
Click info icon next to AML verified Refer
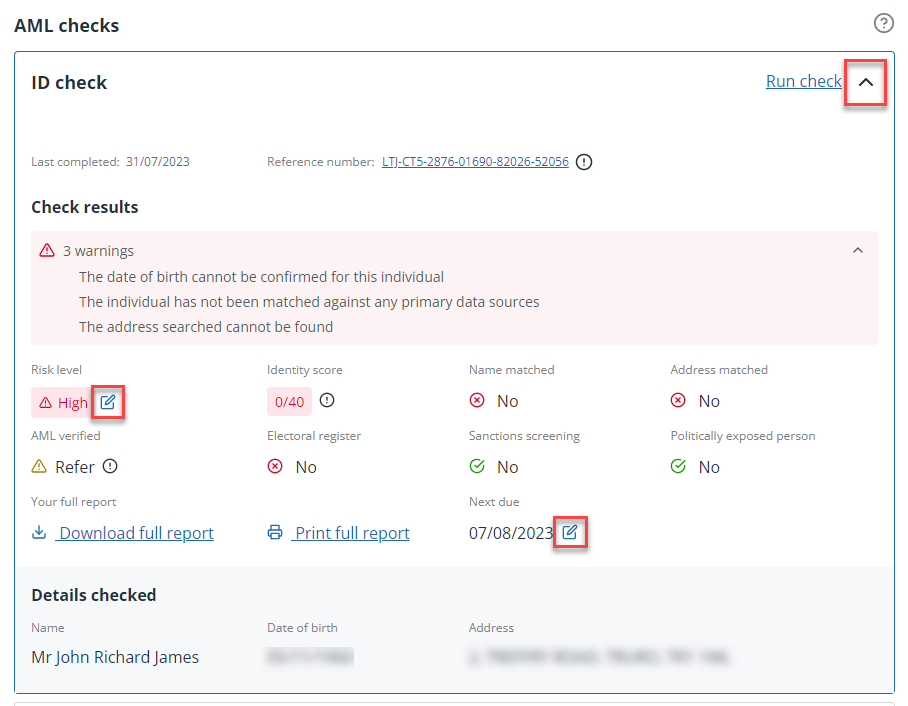(110, 467)
